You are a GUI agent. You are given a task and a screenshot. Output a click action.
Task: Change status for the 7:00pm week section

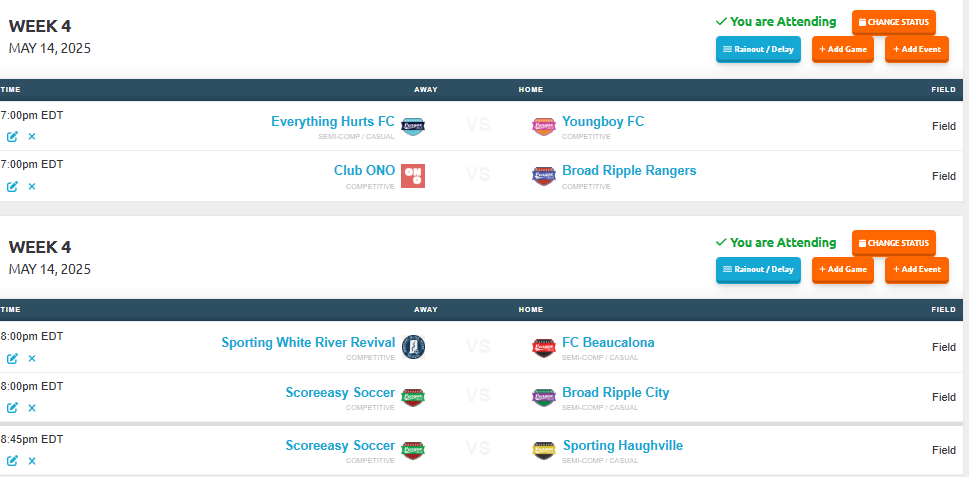tap(894, 22)
